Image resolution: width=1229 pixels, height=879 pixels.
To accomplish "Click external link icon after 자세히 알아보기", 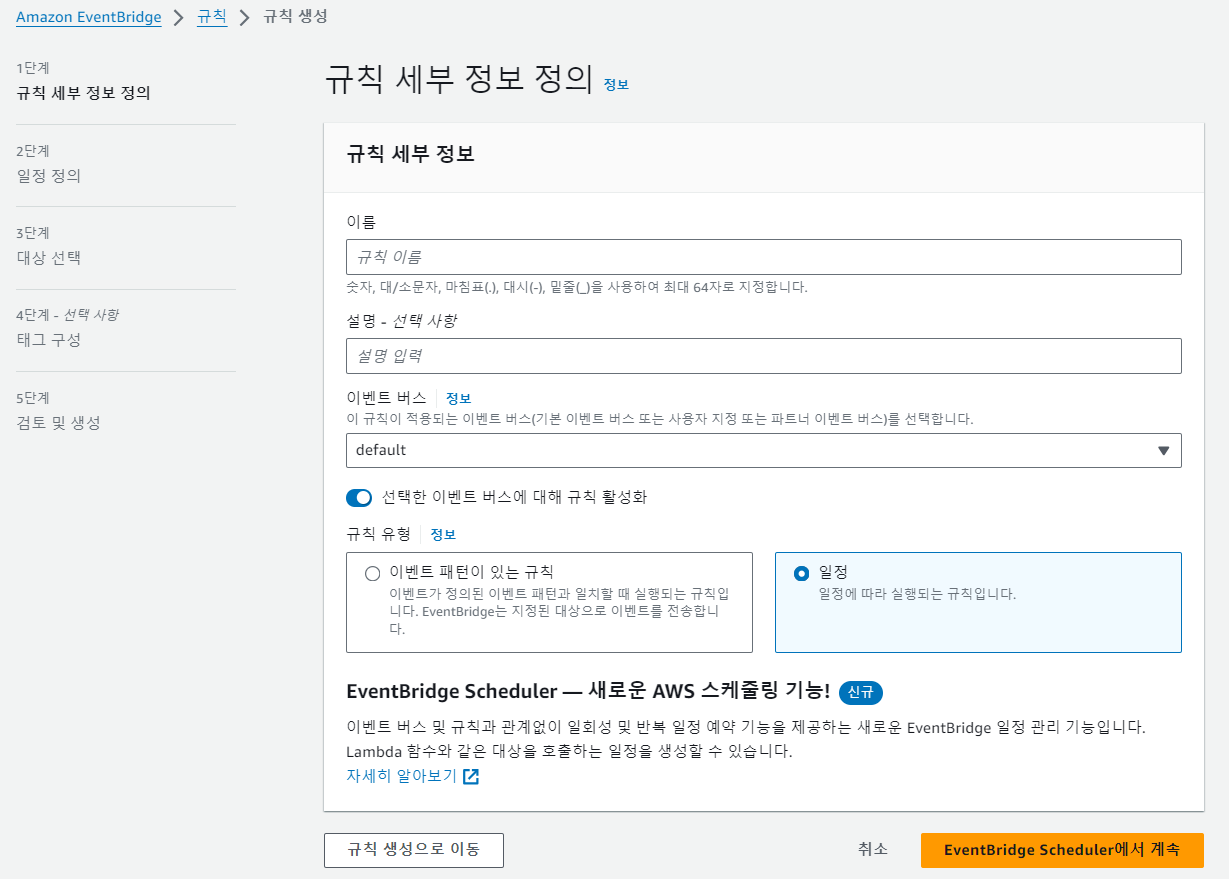I will pyautogui.click(x=471, y=777).
